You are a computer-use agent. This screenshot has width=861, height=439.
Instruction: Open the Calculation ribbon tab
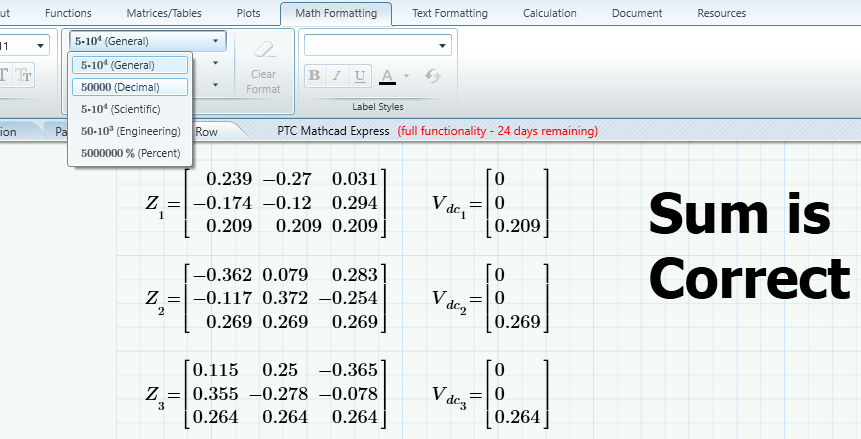[550, 13]
